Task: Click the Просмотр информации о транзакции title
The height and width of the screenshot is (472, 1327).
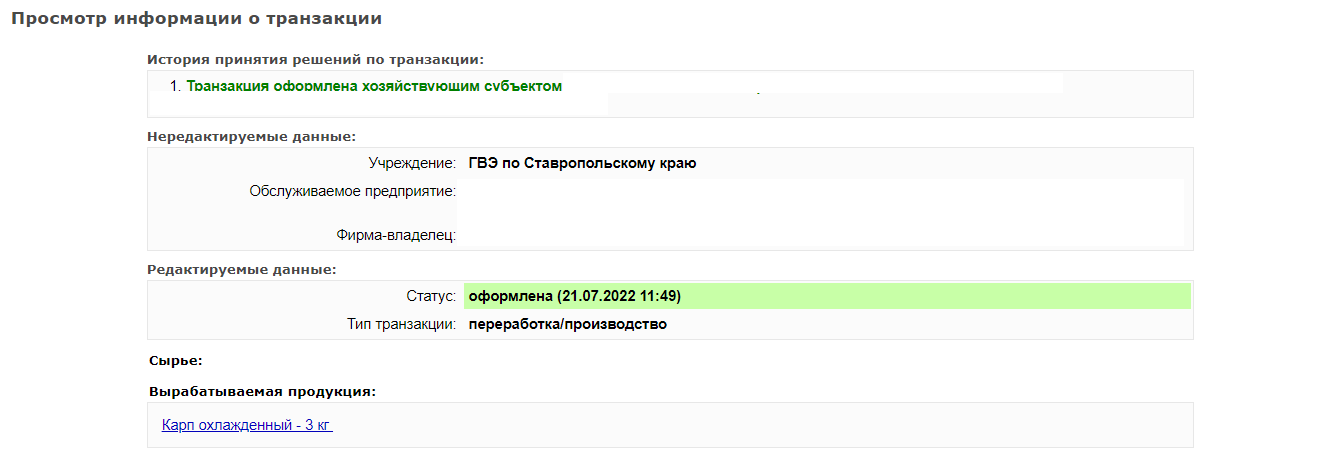Action: click(x=196, y=19)
